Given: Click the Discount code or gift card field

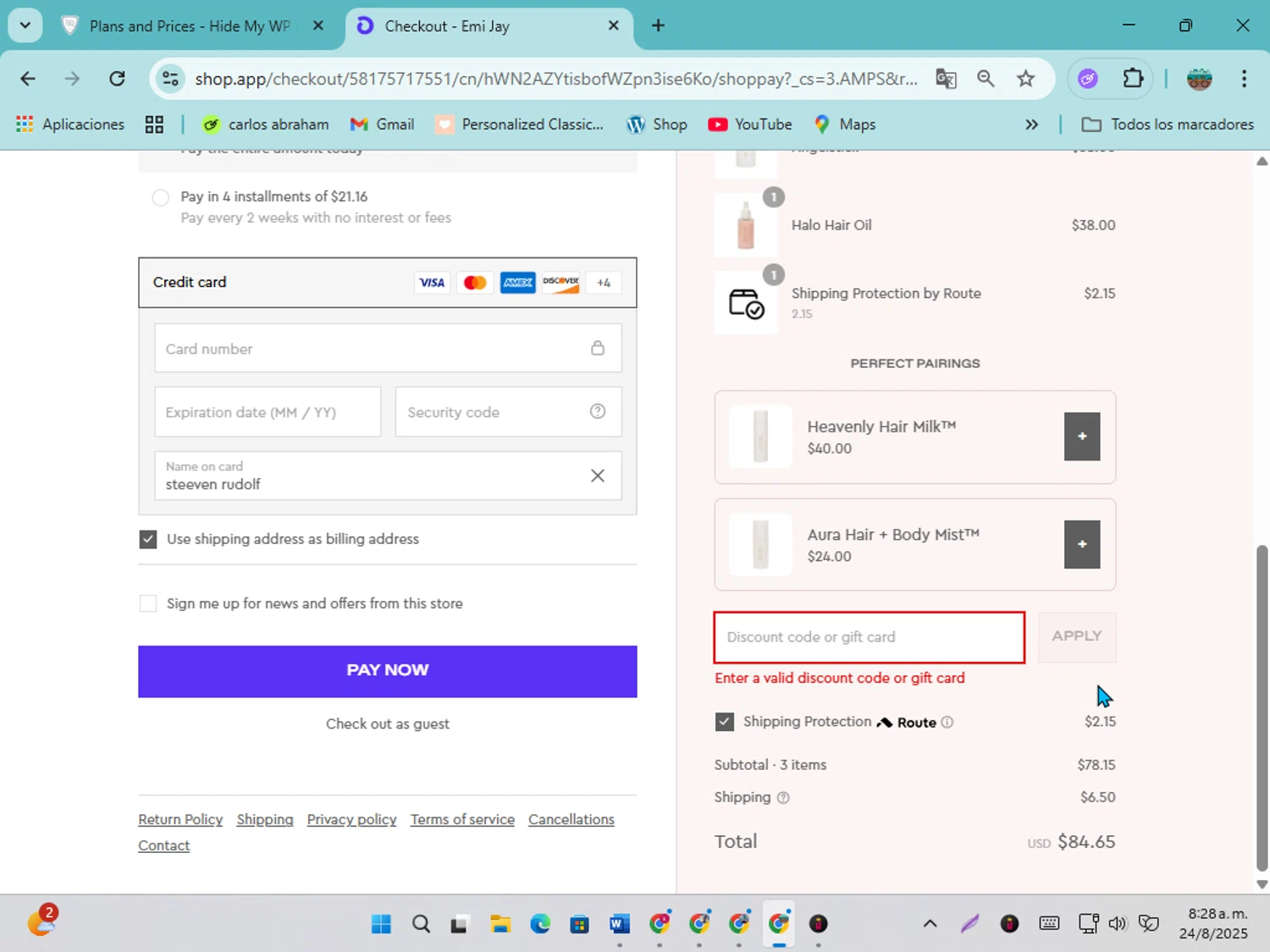Looking at the screenshot, I should click(x=870, y=637).
